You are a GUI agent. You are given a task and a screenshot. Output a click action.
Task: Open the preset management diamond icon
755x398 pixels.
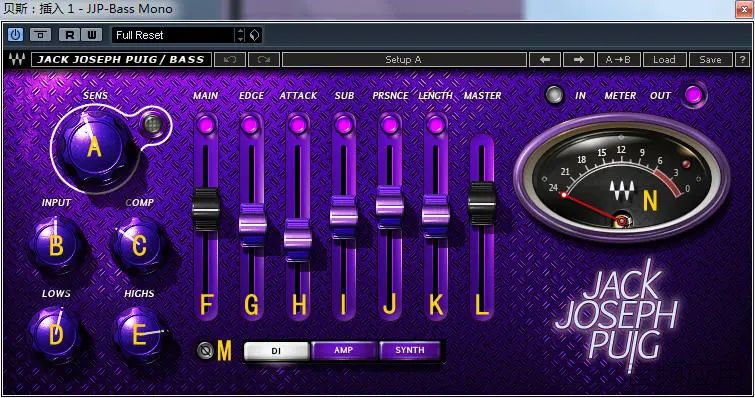255,35
